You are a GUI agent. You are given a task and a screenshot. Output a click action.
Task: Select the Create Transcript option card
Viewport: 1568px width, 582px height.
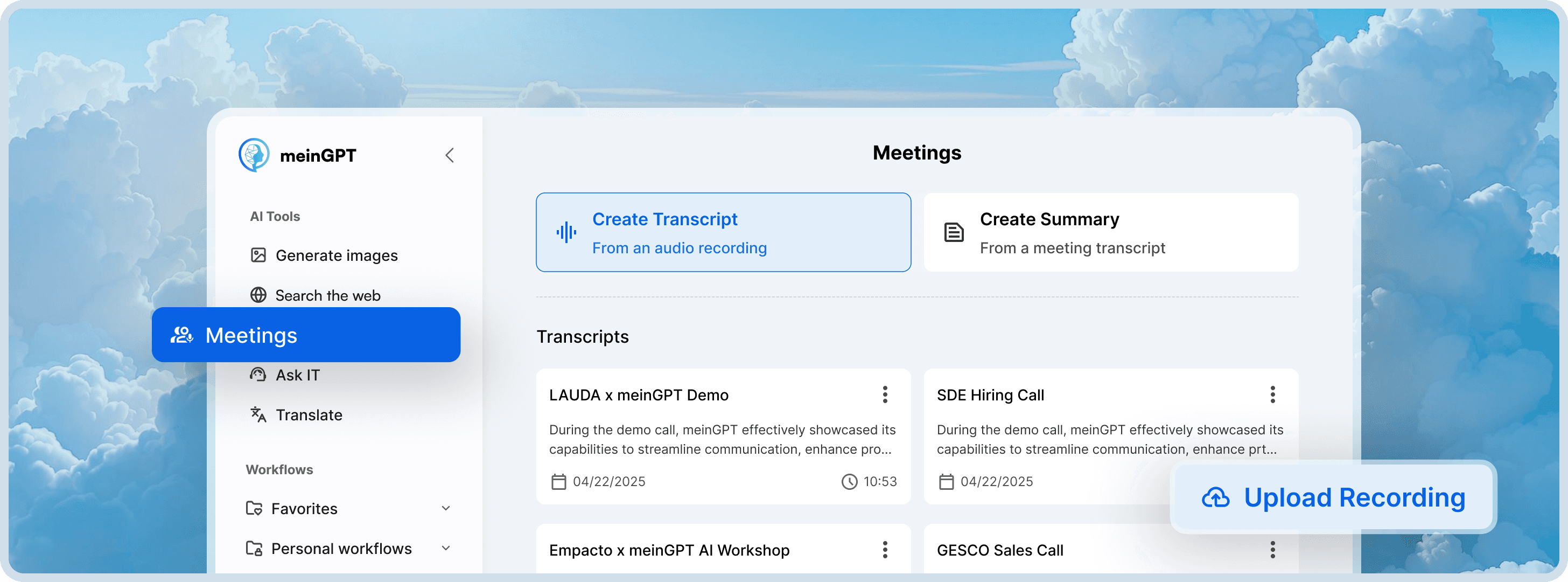723,232
